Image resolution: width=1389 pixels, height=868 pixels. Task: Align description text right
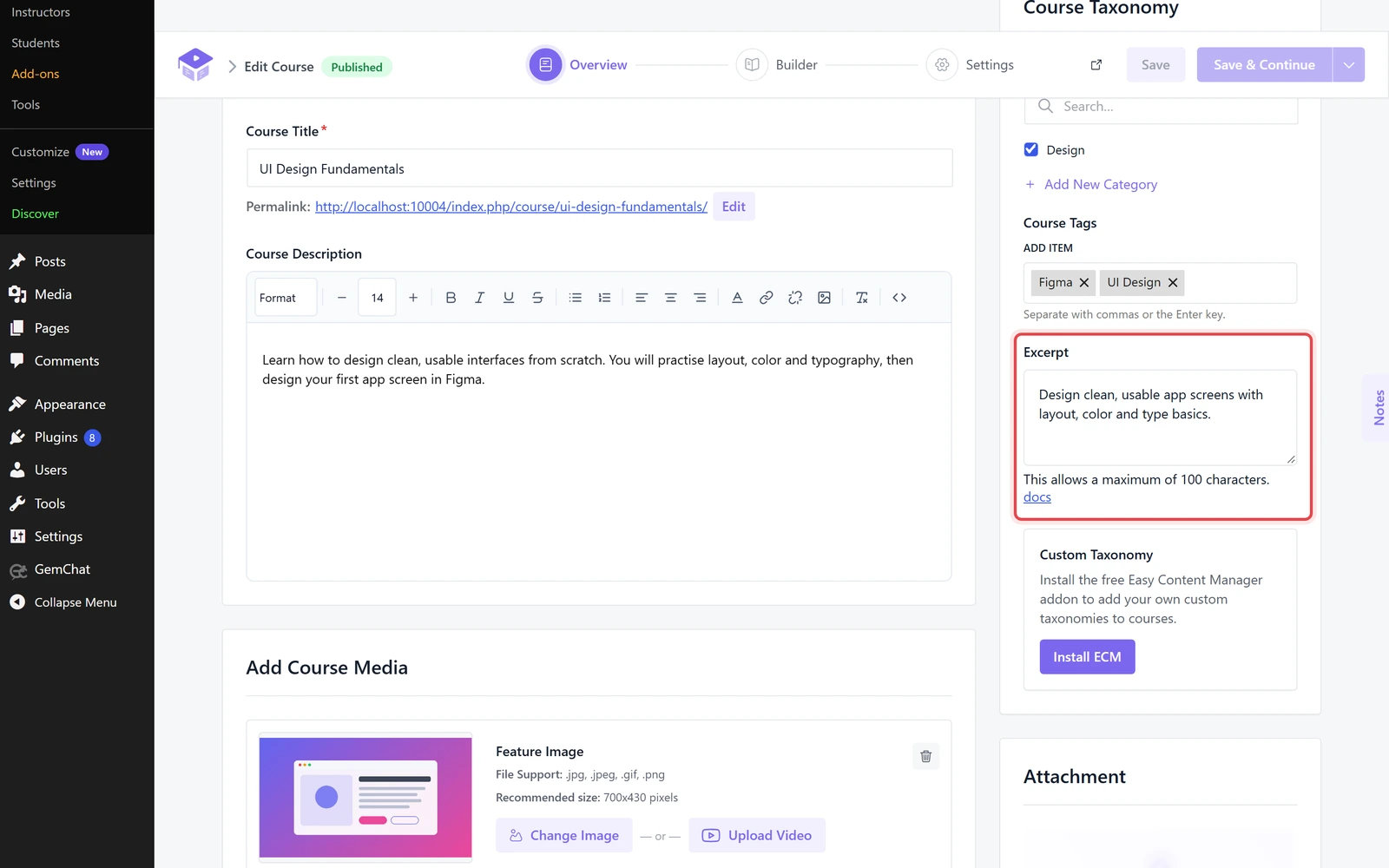click(700, 298)
